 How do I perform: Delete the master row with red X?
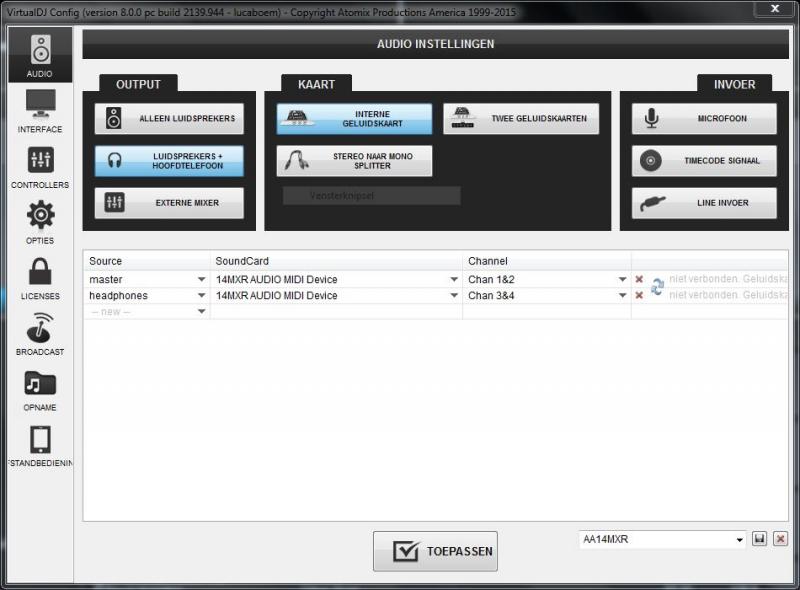coord(639,279)
